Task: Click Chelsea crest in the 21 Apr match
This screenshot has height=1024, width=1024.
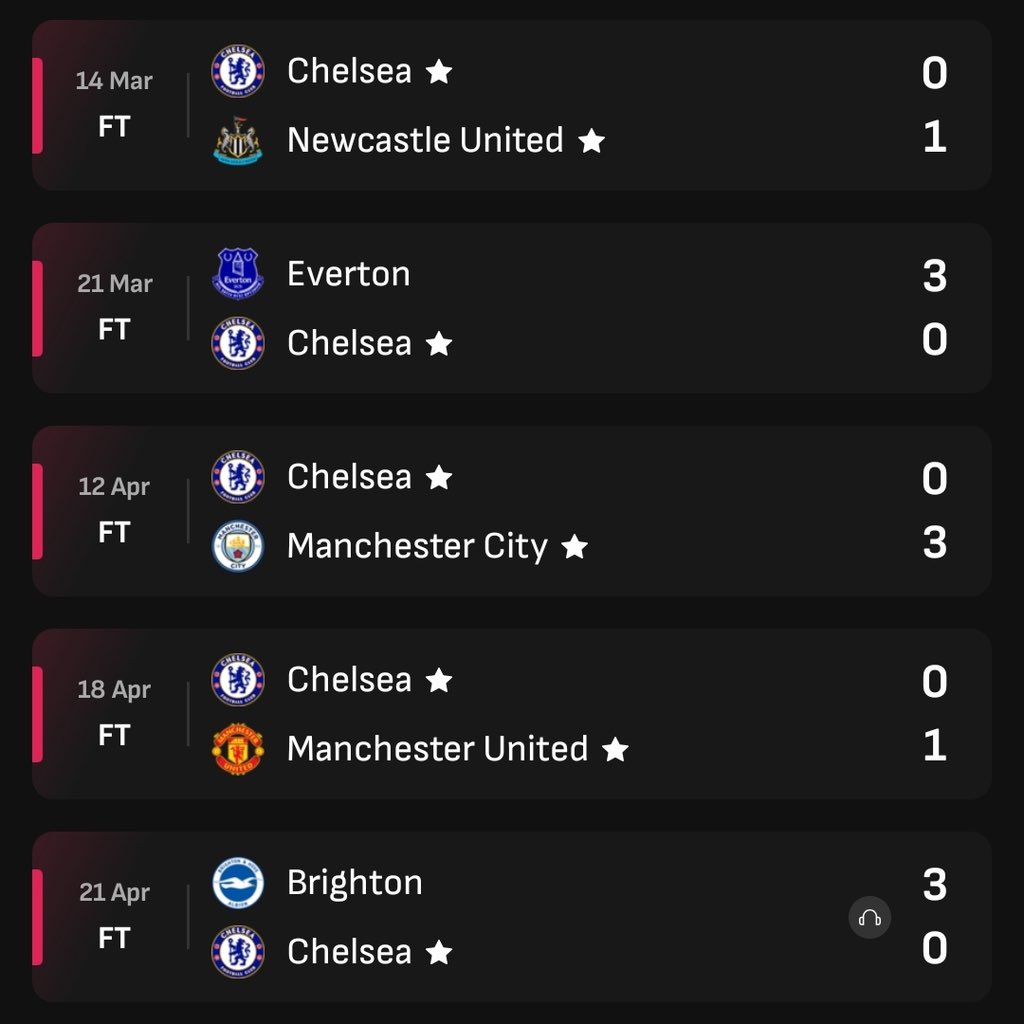Action: [x=238, y=952]
